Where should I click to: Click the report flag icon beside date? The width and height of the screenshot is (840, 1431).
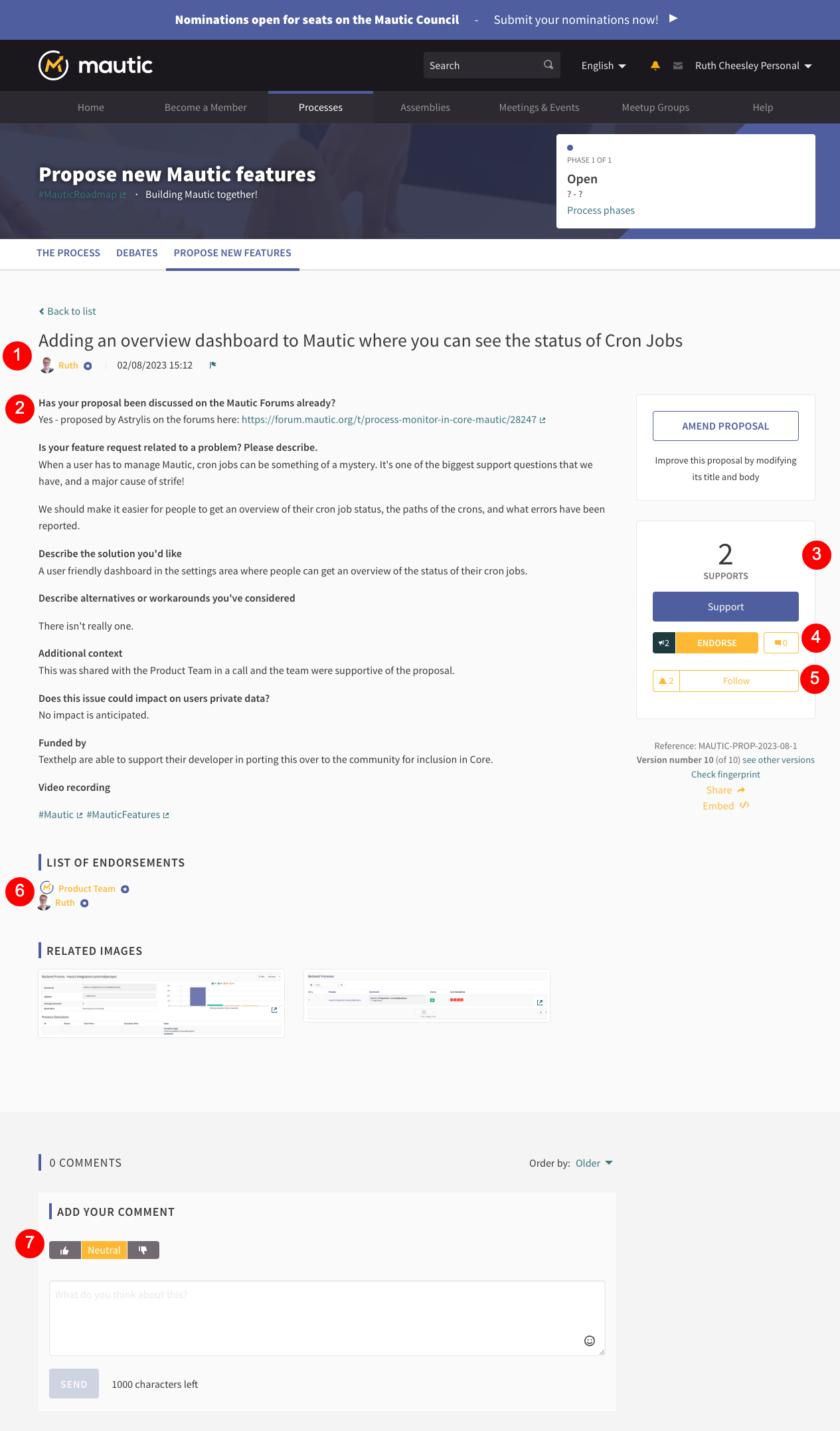(213, 365)
